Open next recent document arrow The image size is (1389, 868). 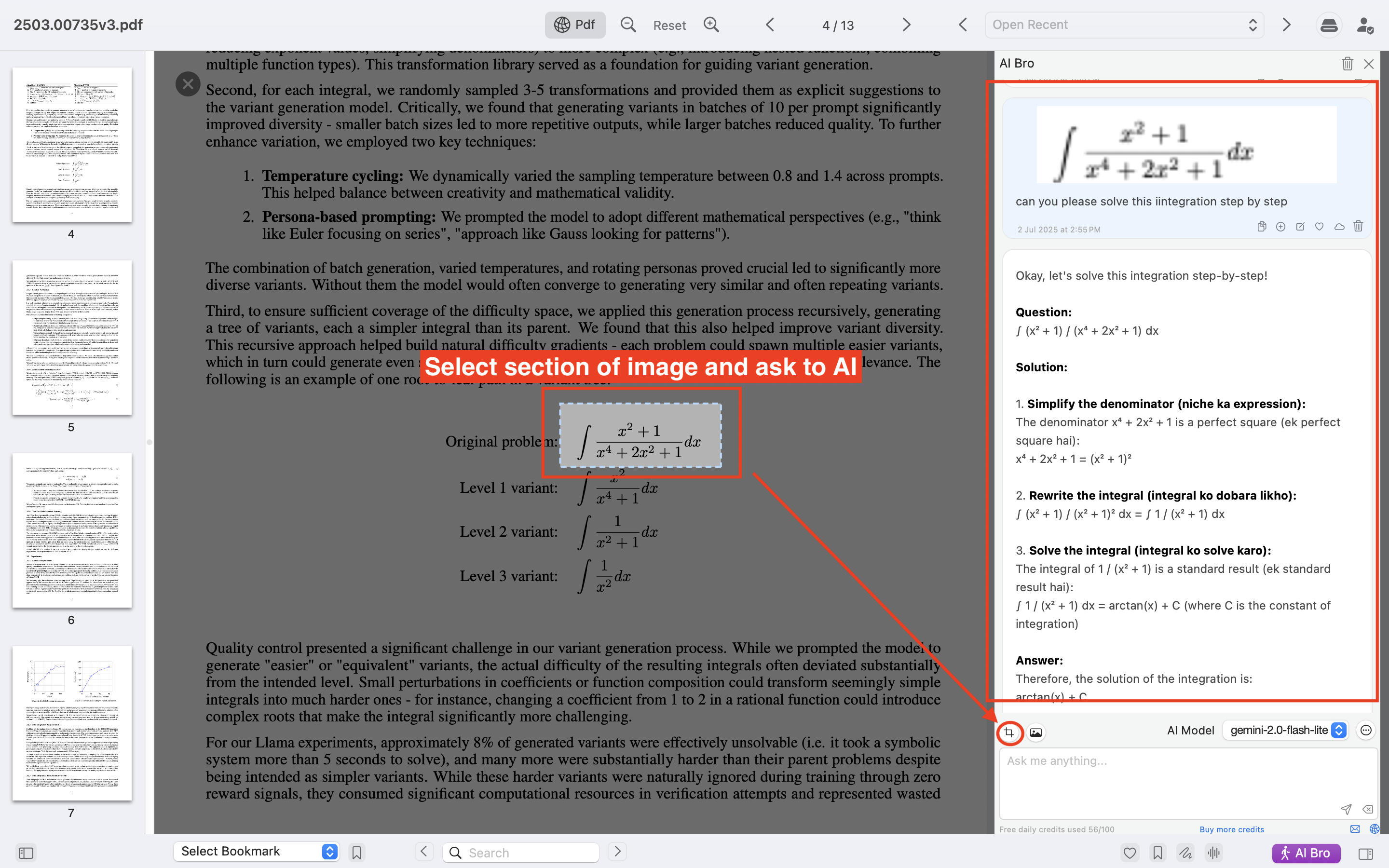pos(1287,25)
